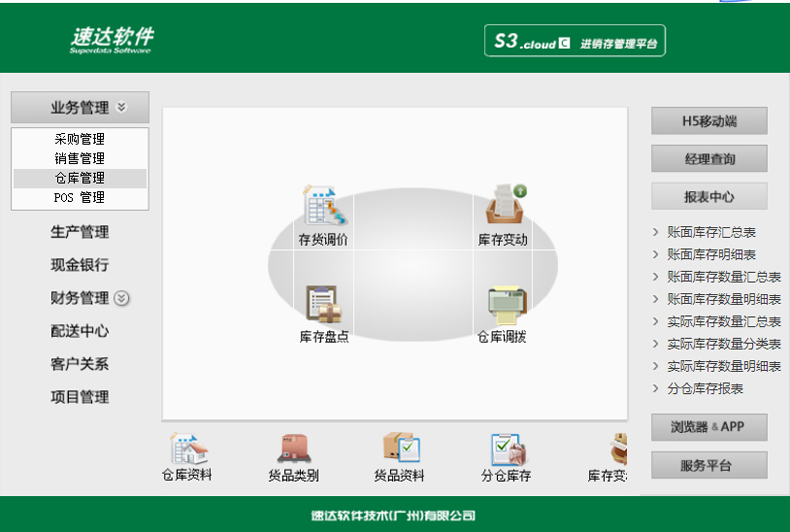The height and width of the screenshot is (532, 790).
Task: Click the 经理查询 button
Action: 709,159
